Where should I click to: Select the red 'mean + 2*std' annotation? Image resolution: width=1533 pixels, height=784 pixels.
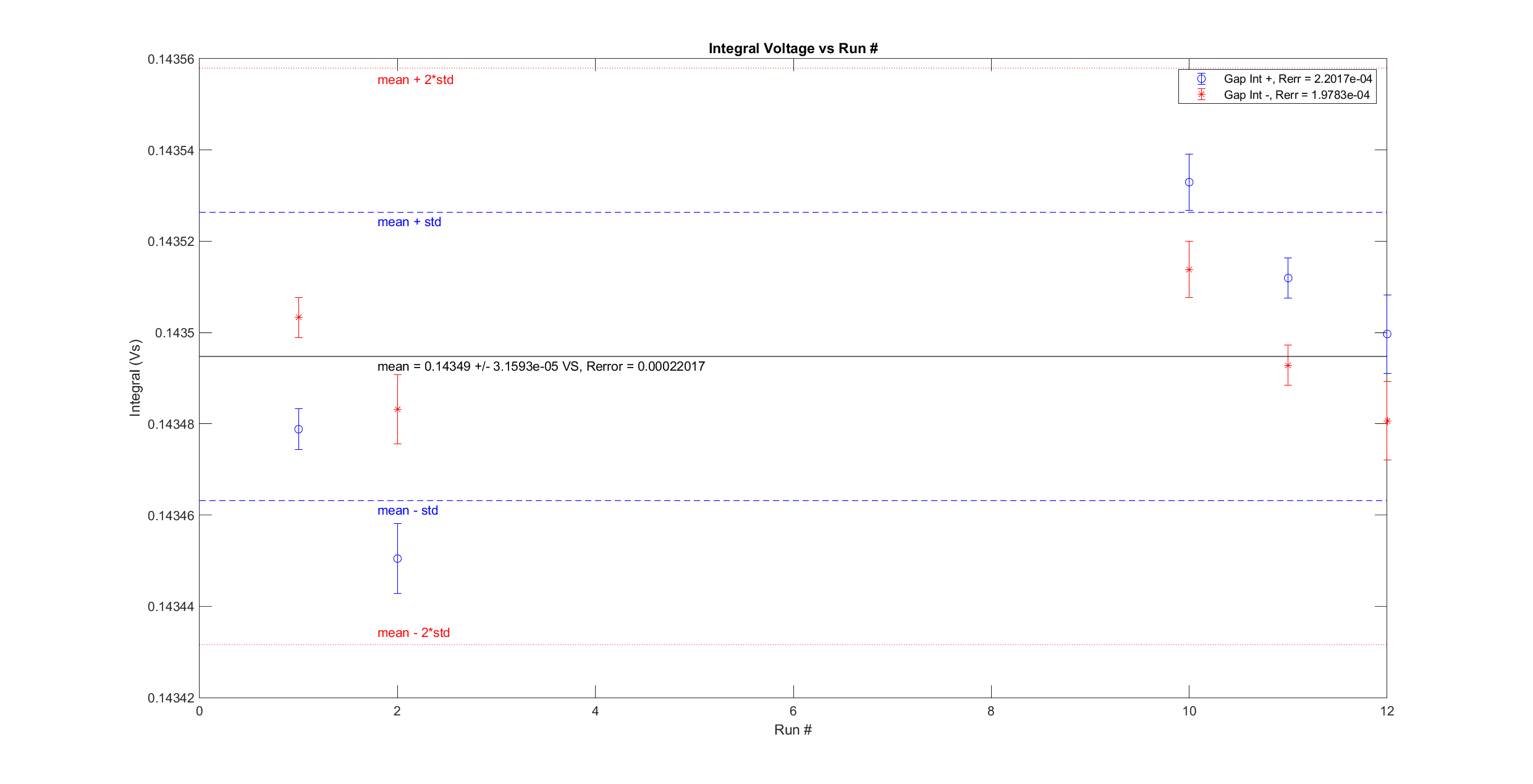click(x=415, y=80)
